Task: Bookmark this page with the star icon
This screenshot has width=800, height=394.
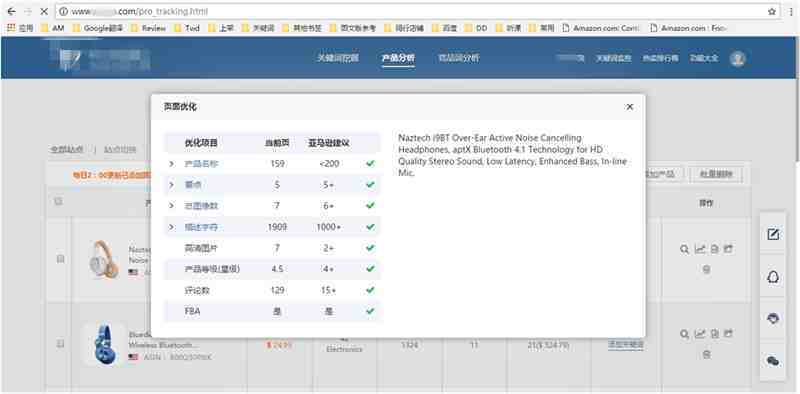Action: point(772,11)
